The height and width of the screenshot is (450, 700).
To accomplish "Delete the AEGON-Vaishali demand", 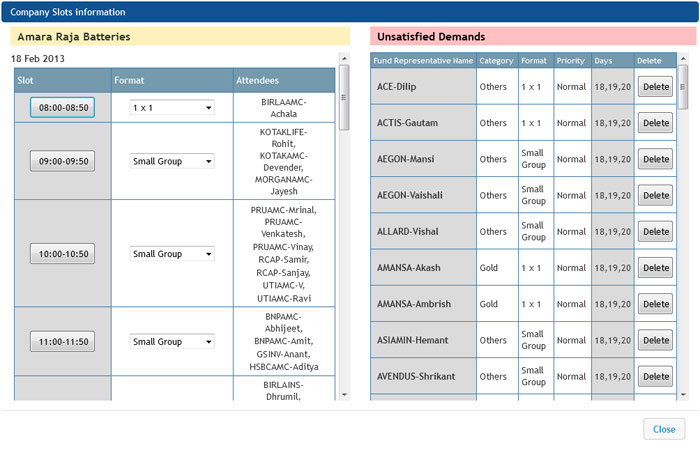I will coord(655,195).
